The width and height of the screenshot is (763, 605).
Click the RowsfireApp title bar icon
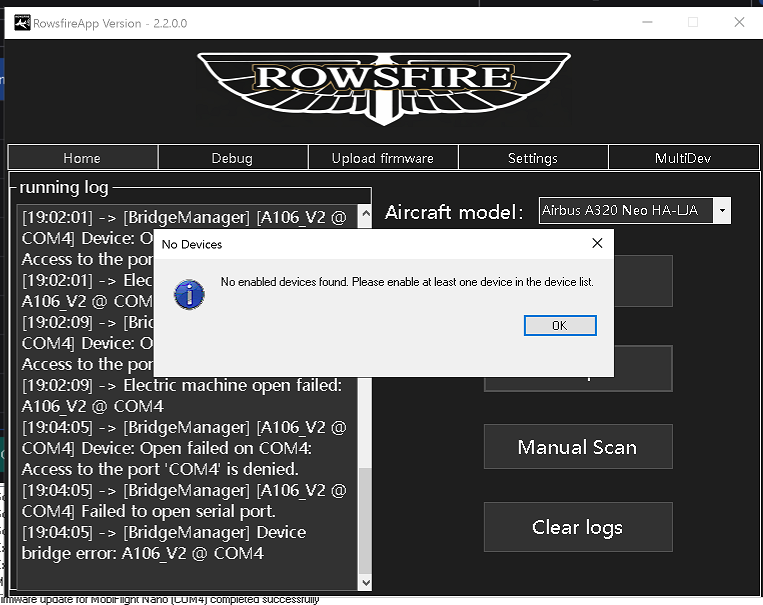coord(22,23)
